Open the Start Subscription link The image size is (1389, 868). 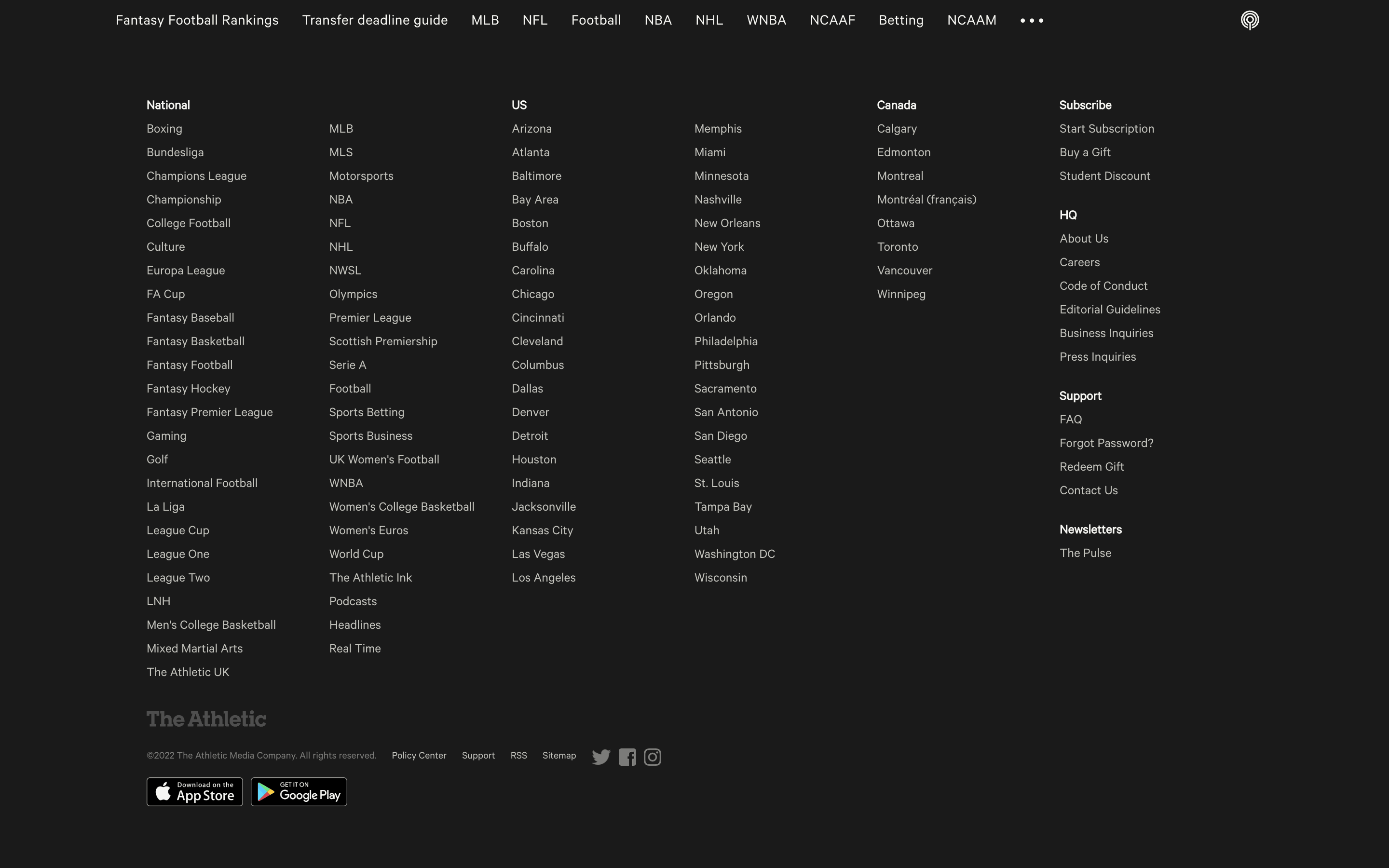point(1106,129)
